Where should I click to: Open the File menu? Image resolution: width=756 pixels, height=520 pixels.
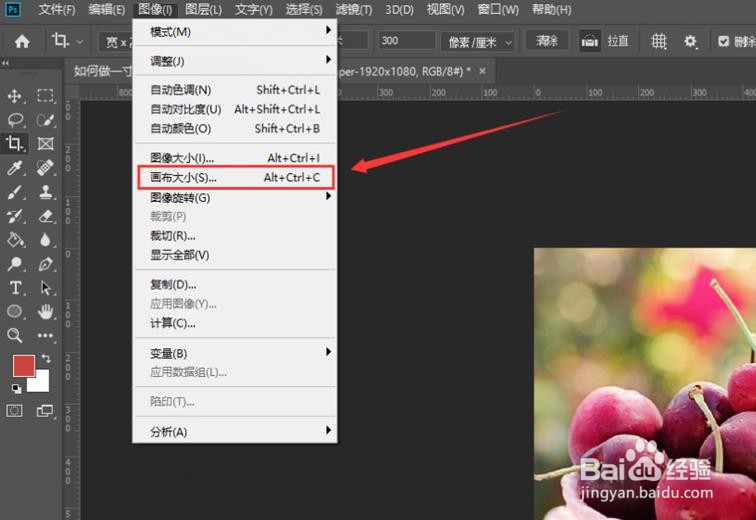(x=57, y=10)
